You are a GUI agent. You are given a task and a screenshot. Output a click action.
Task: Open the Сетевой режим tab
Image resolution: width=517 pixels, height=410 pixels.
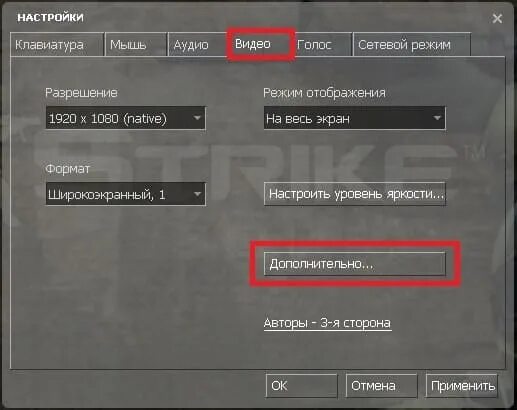click(x=412, y=45)
